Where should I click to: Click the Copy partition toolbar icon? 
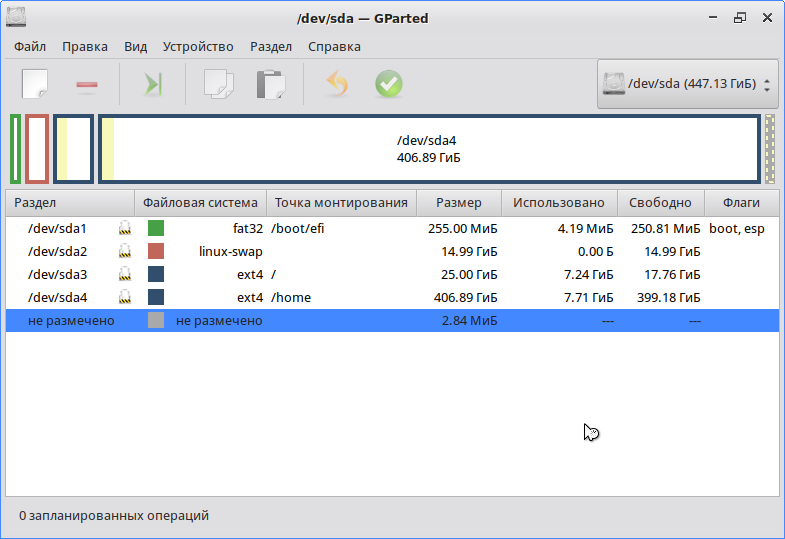tap(219, 84)
